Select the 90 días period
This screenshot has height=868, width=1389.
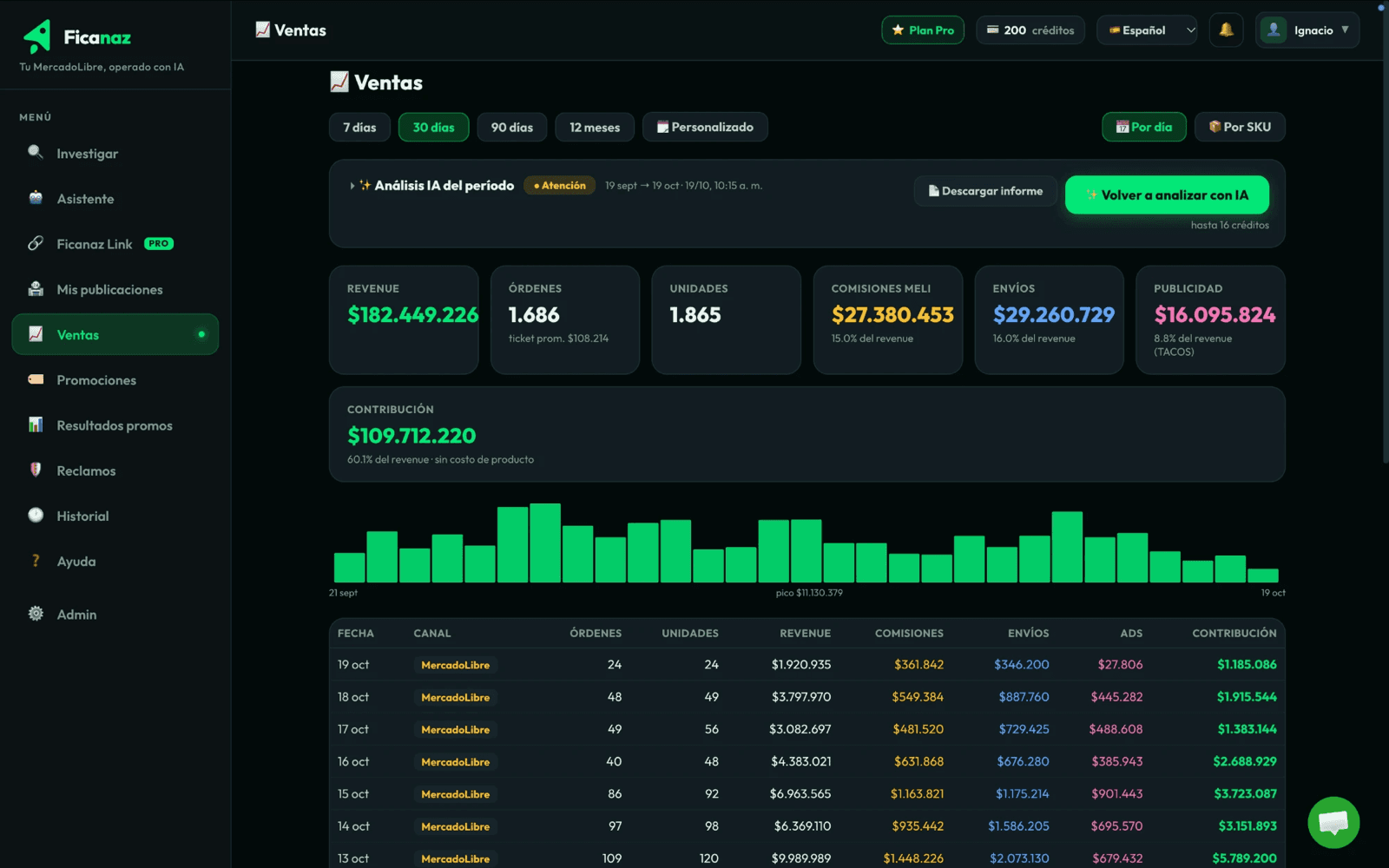(x=511, y=127)
